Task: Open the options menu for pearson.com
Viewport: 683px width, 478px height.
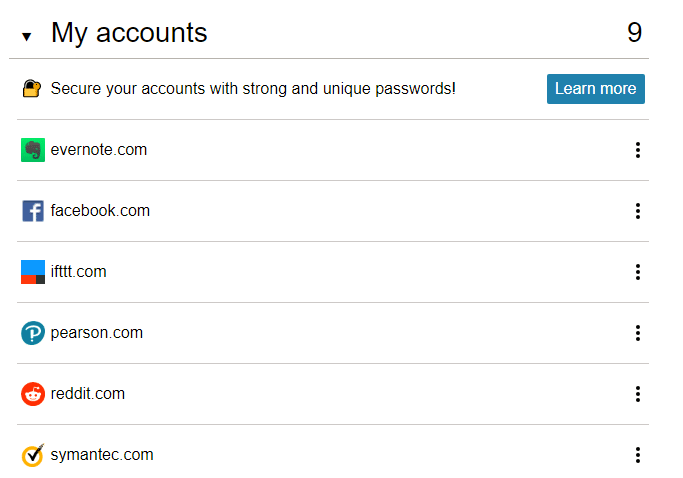Action: [x=638, y=333]
